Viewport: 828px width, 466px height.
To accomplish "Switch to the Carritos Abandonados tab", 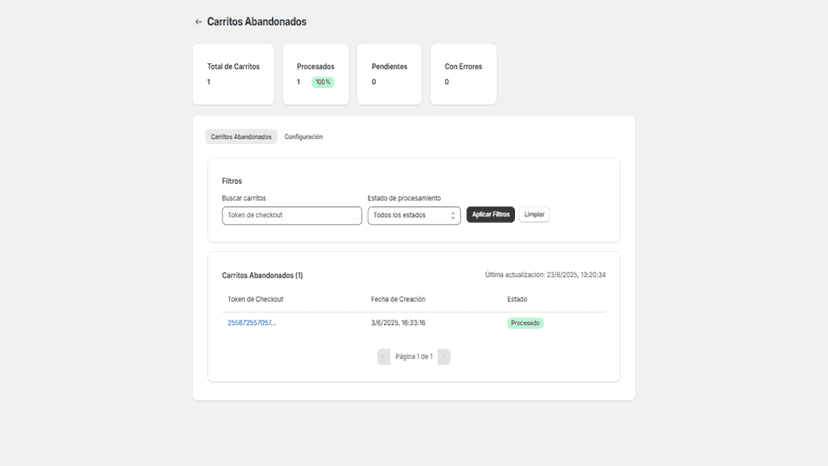I will pos(241,137).
